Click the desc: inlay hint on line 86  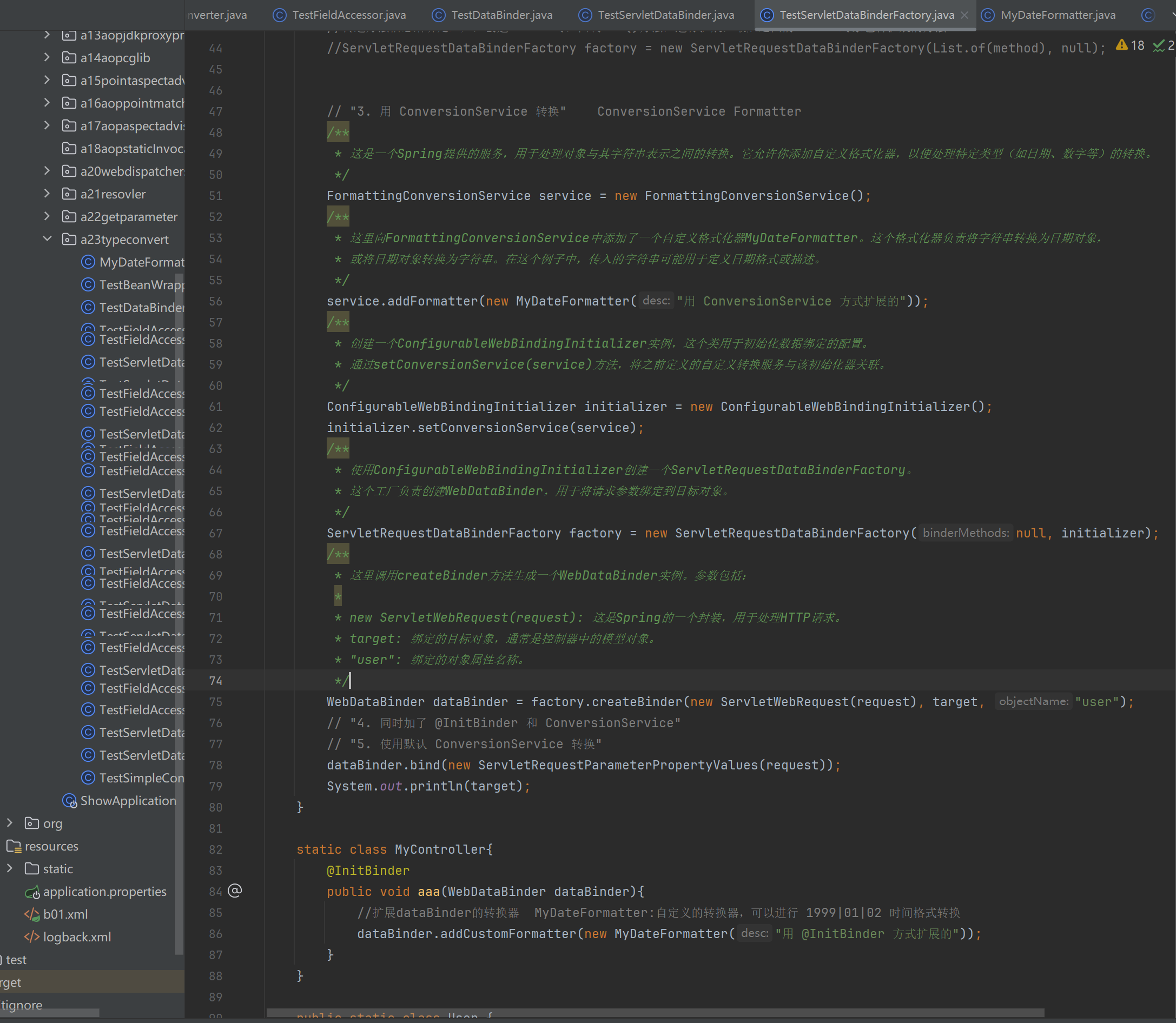754,933
